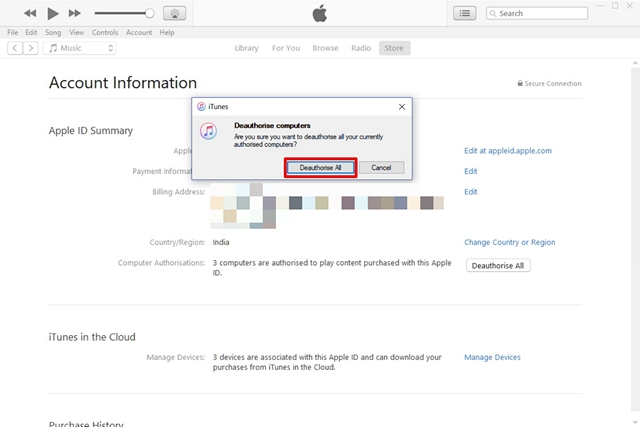Open the View menu
640x427 pixels.
[x=76, y=32]
